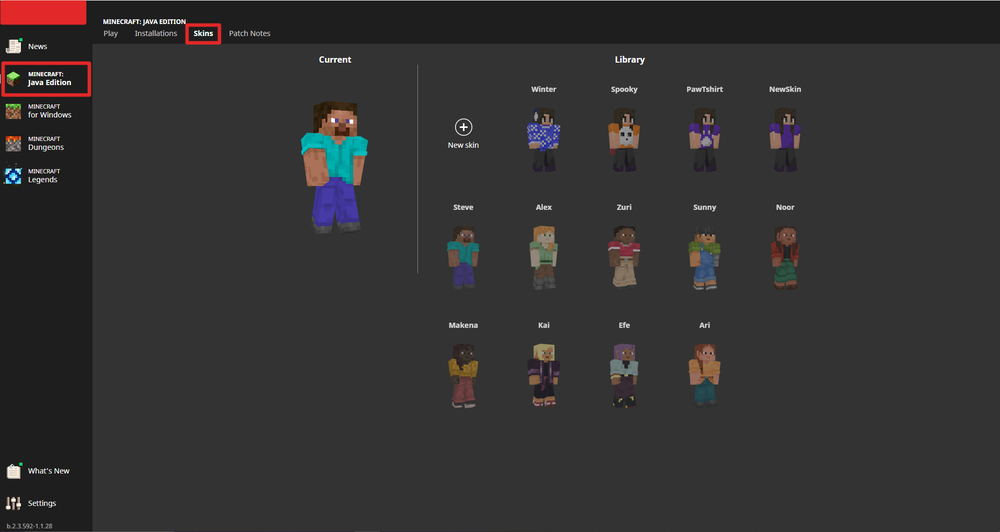This screenshot has height=532, width=1000.
Task: Pick the PawTshirt skin
Action: click(x=705, y=138)
